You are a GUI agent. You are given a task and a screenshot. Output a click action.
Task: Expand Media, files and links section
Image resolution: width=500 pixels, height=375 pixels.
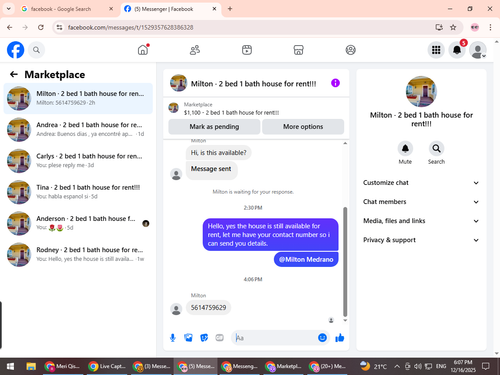(421, 221)
